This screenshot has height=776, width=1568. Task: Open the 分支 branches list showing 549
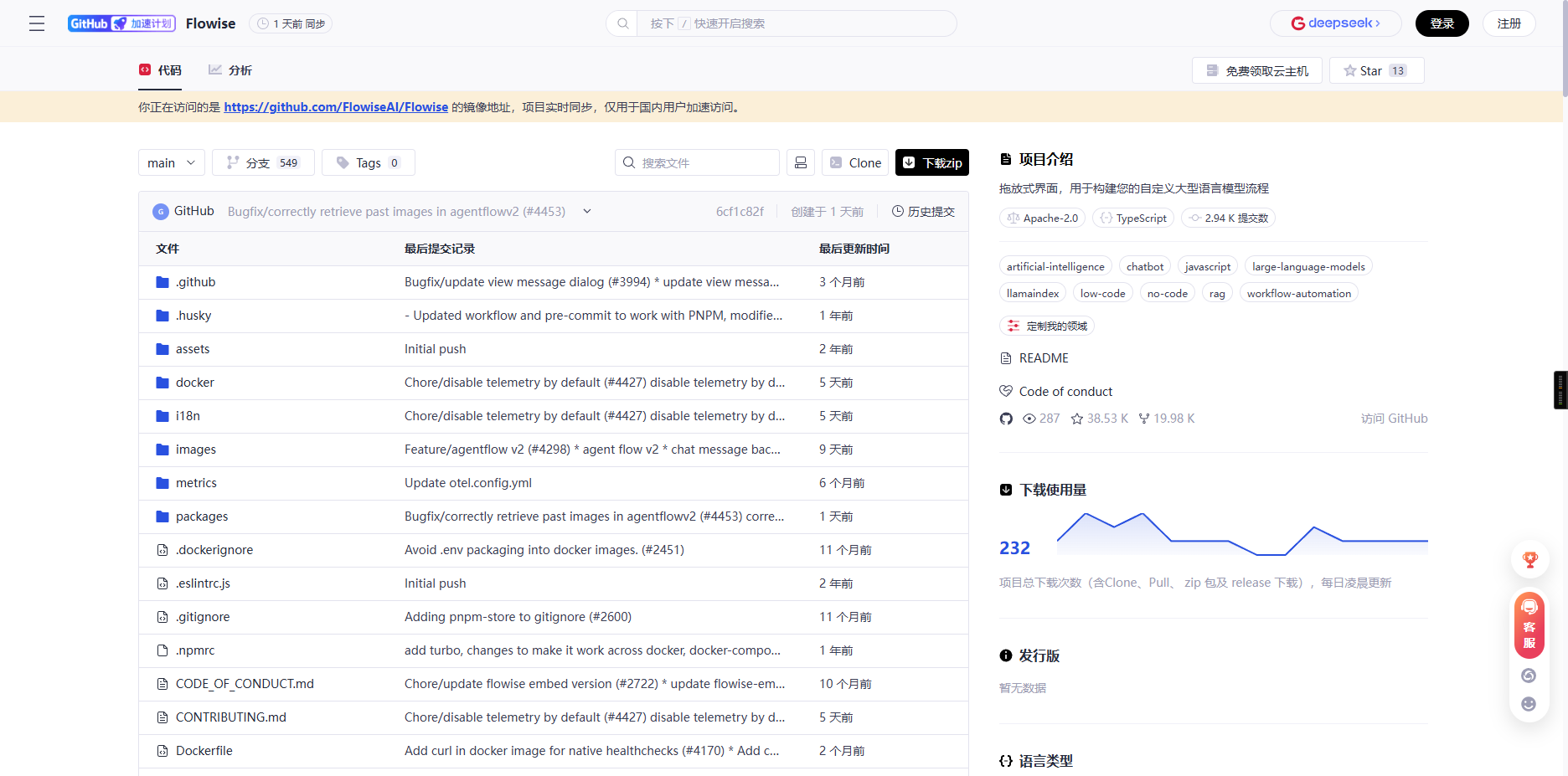point(263,162)
